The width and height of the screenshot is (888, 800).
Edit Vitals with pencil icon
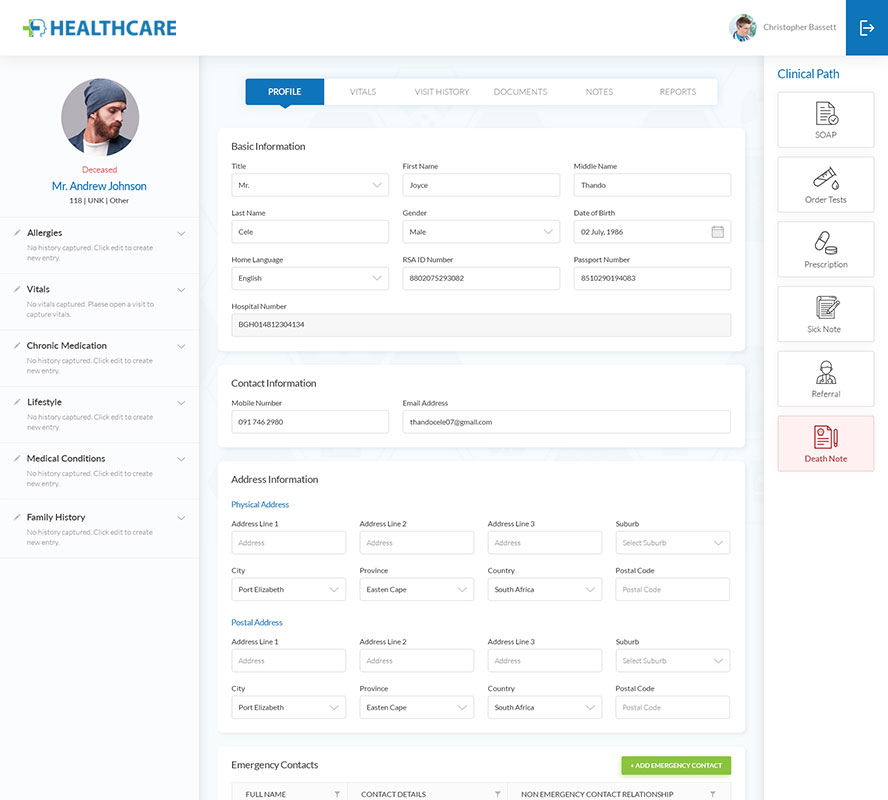coord(17,289)
